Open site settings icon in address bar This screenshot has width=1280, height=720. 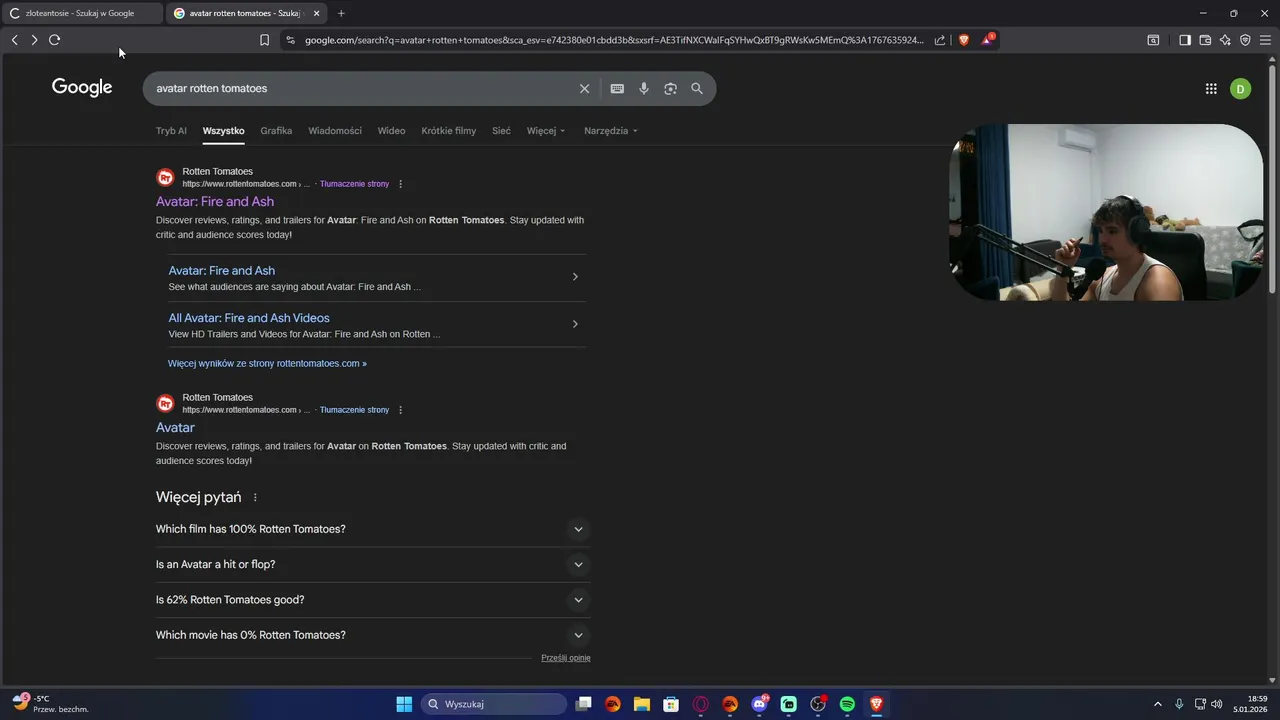[x=290, y=40]
